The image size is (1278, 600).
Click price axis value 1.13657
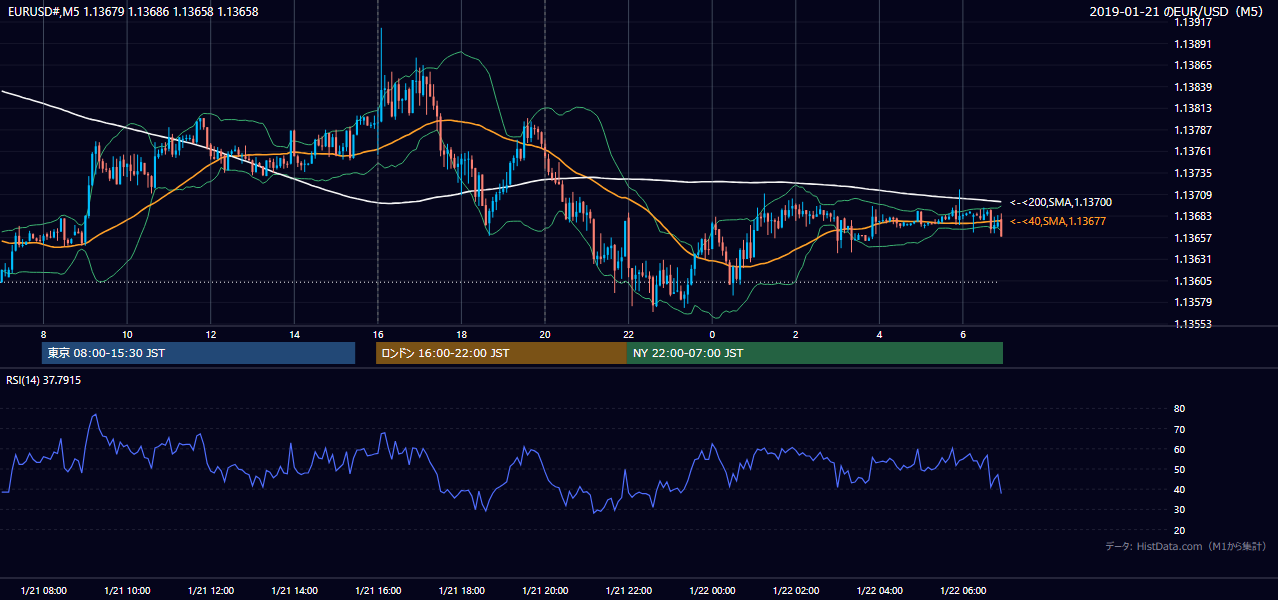click(x=1192, y=238)
